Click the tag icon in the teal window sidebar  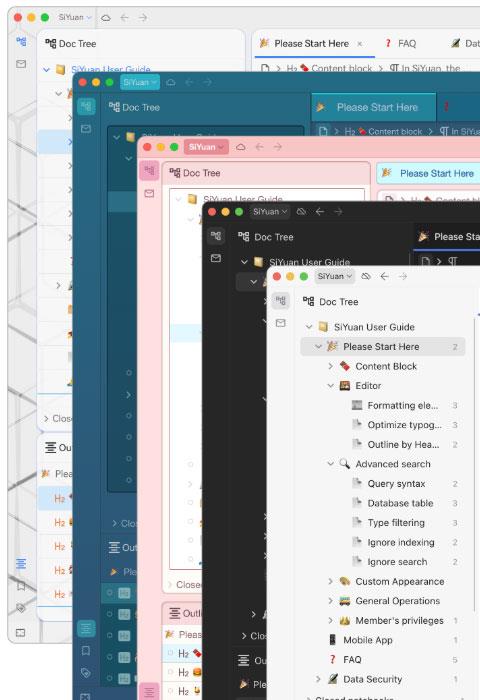(x=86, y=673)
